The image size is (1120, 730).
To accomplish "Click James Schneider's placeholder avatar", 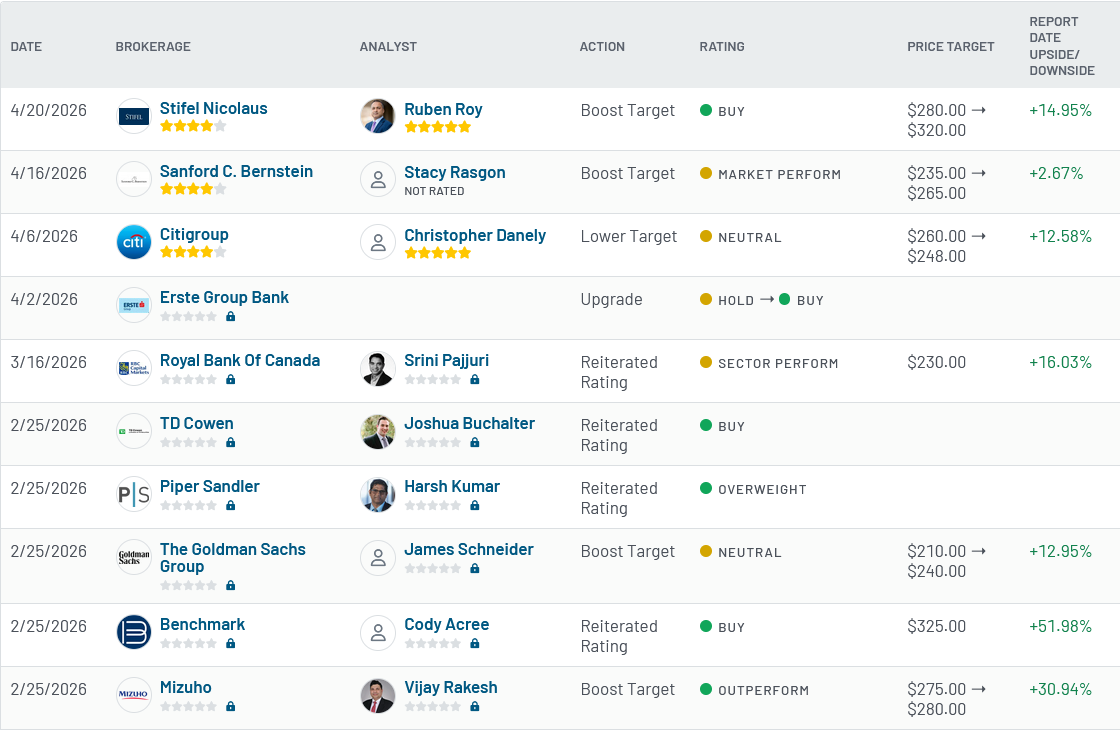I will tap(378, 557).
